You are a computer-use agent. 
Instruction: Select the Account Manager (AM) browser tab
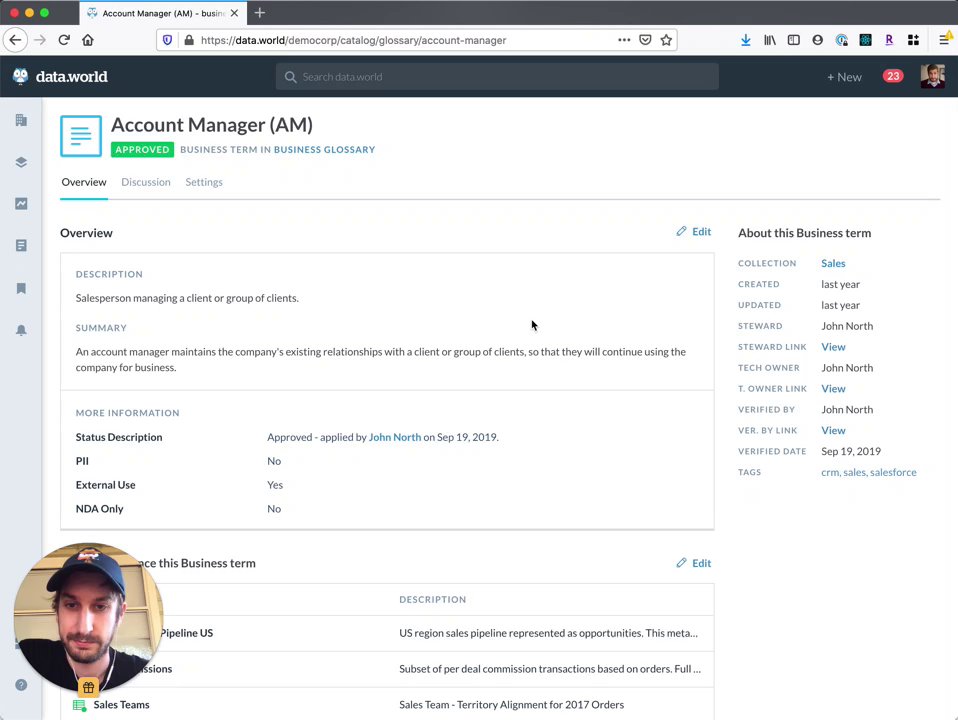click(162, 13)
